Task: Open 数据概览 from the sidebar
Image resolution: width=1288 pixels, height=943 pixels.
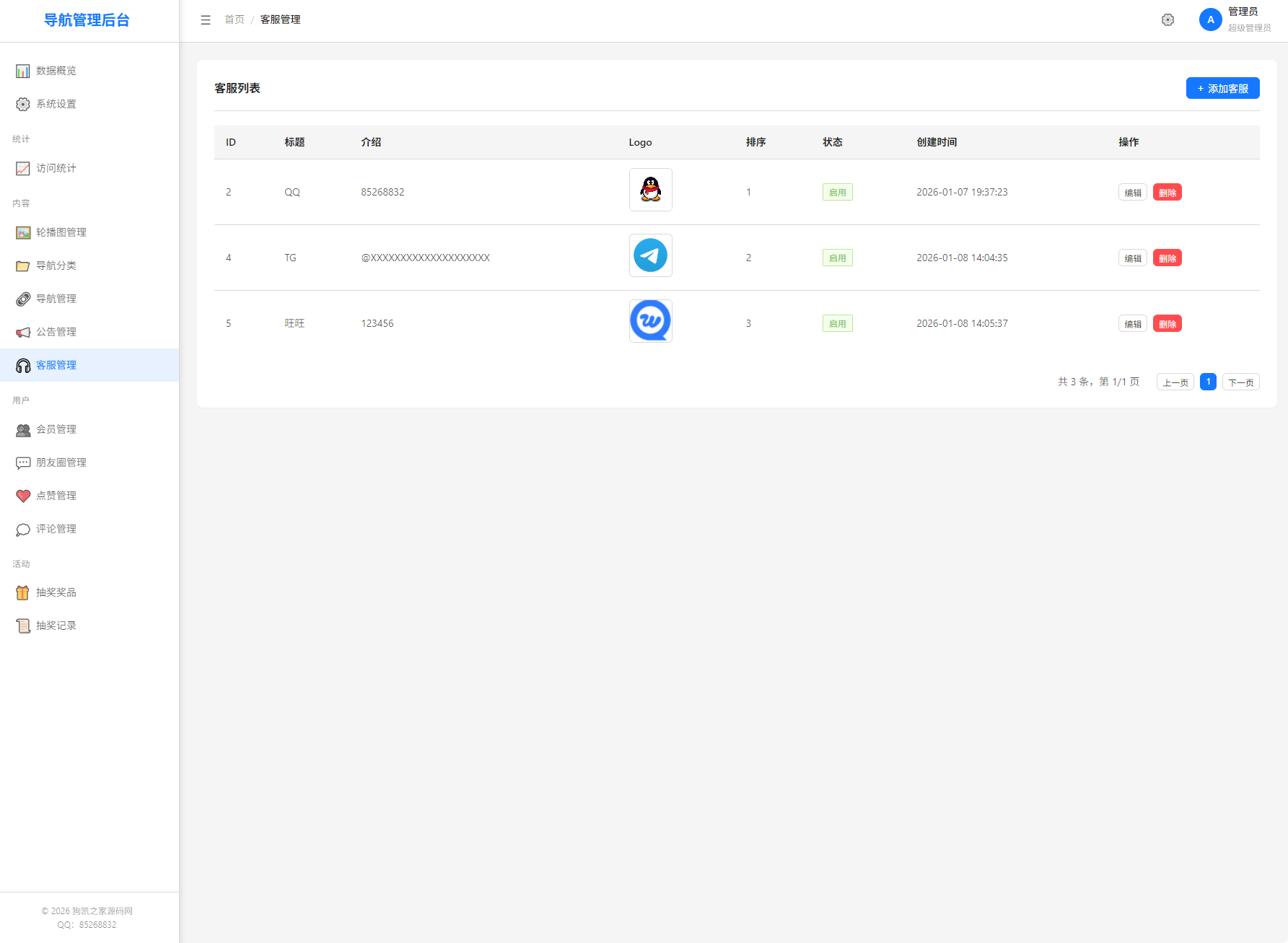Action: pos(56,71)
